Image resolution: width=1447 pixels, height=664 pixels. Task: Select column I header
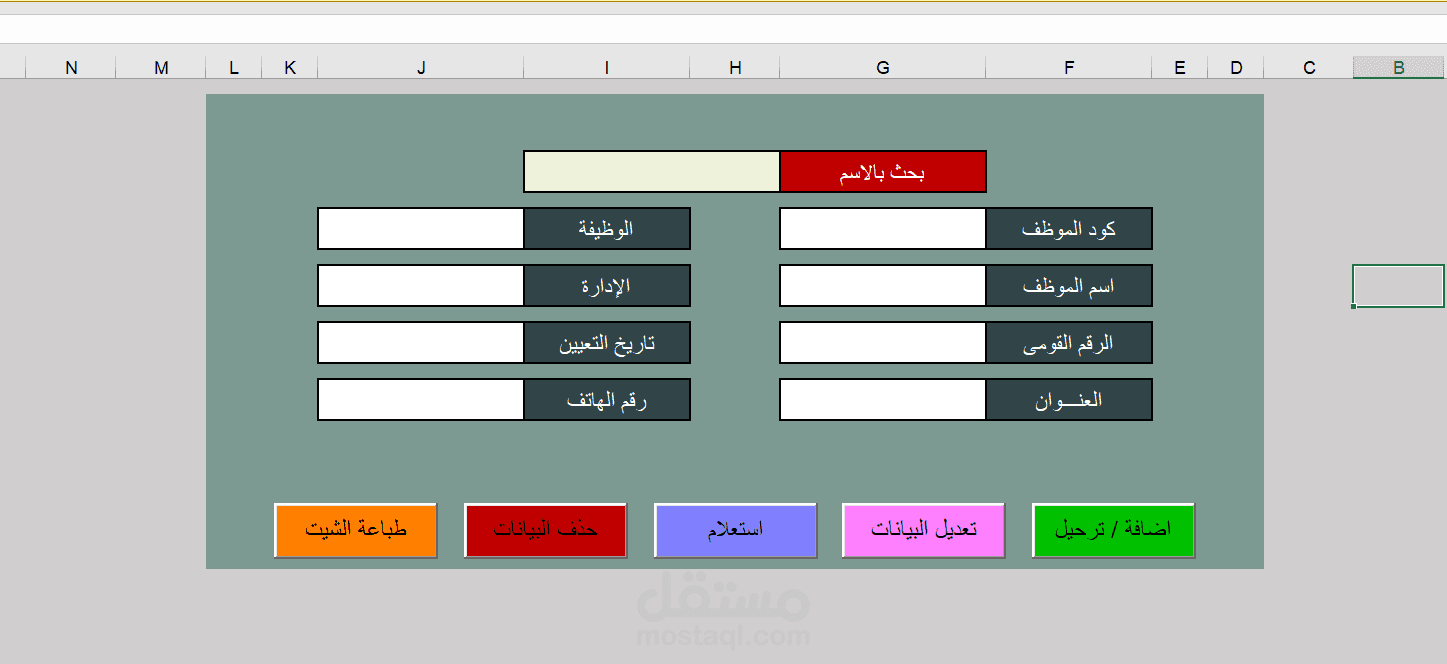[607, 67]
